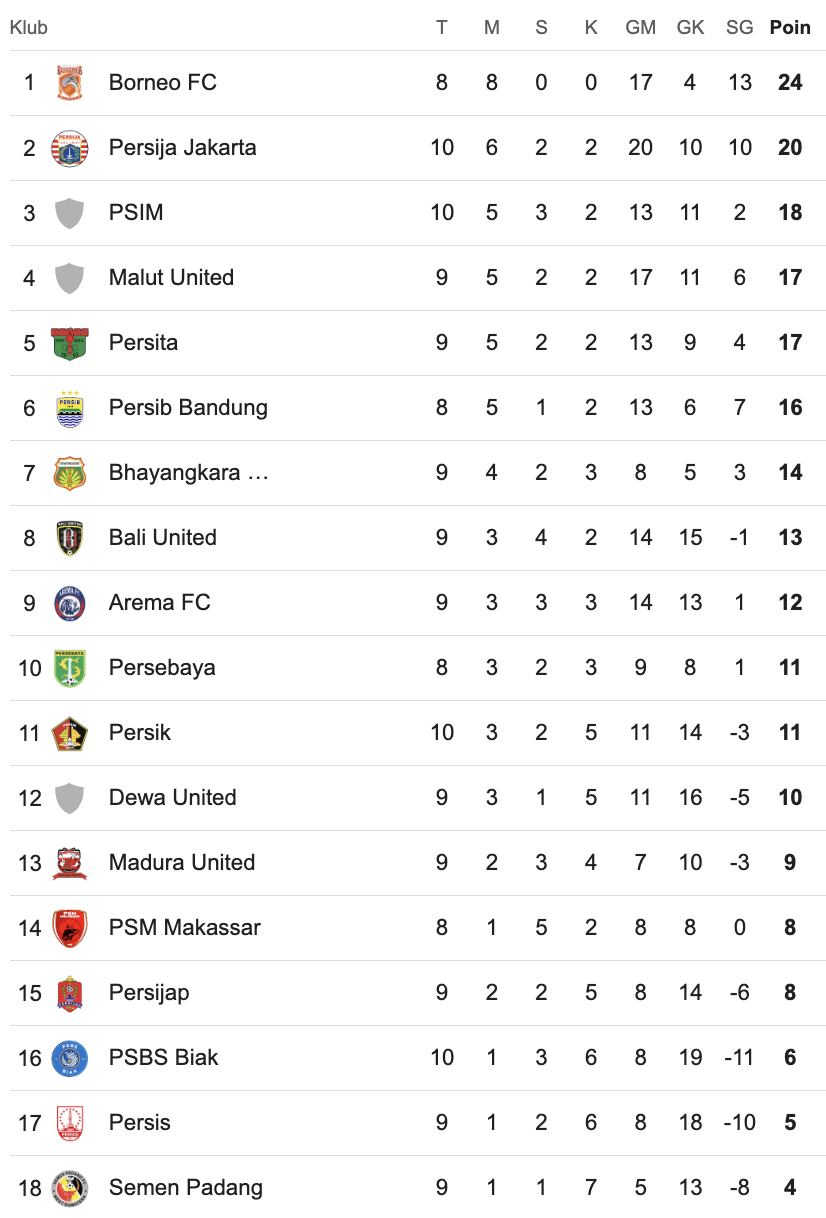Click the Arema FC crest
826x1218 pixels.
point(69,603)
